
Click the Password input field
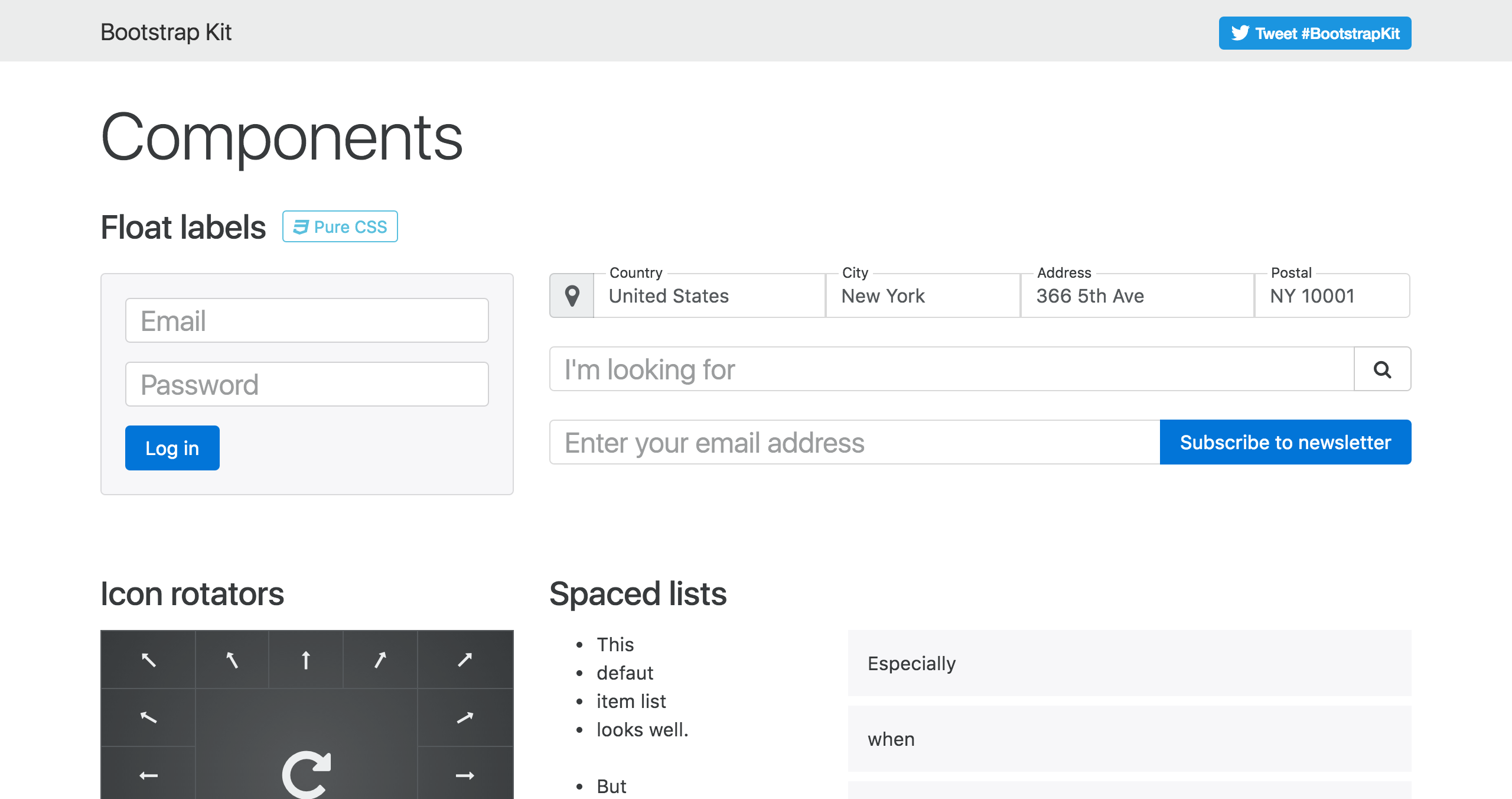pyautogui.click(x=307, y=384)
